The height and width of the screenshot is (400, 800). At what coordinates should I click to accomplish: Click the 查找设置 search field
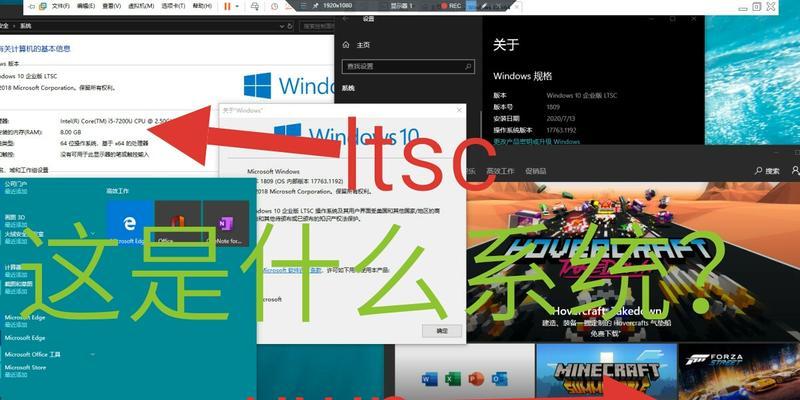409,66
